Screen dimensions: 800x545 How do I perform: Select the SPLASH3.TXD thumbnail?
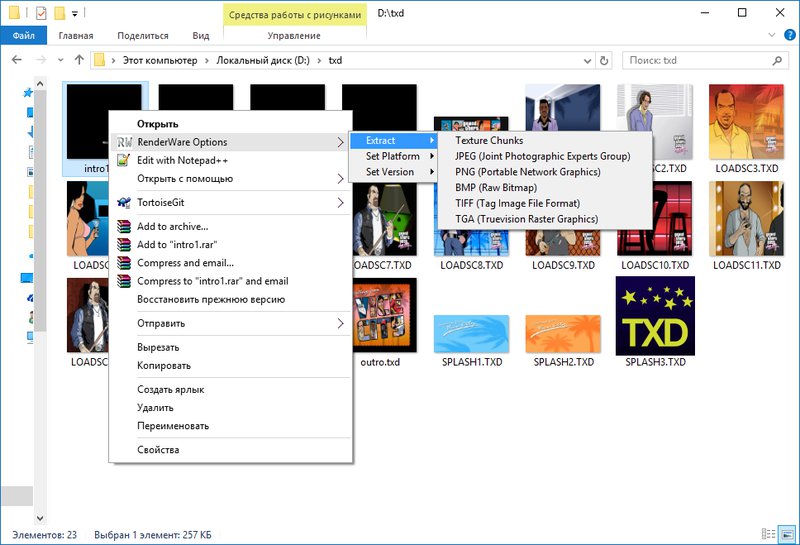[x=655, y=316]
